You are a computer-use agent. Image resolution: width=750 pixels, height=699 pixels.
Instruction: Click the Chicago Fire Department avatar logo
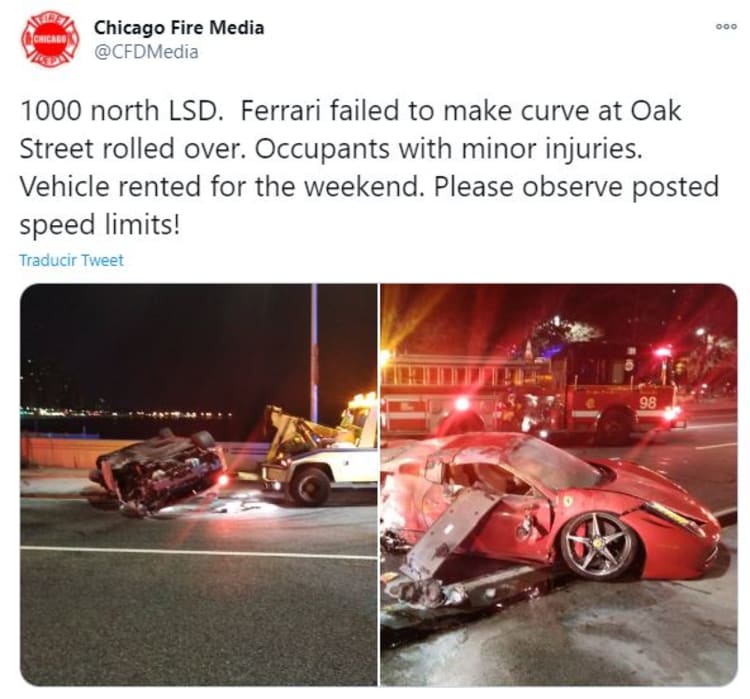(50, 39)
